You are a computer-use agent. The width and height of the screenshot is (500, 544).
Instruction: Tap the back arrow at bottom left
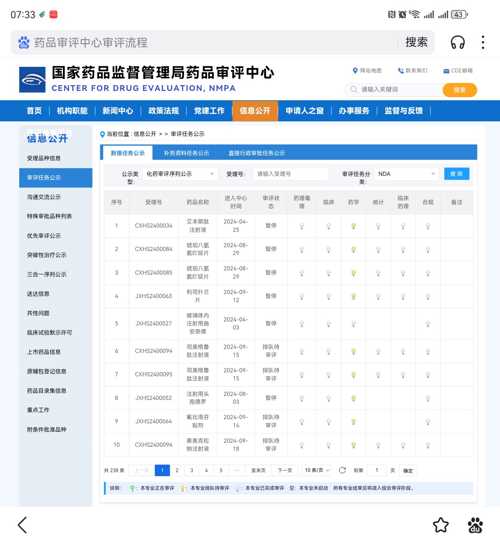[23, 525]
